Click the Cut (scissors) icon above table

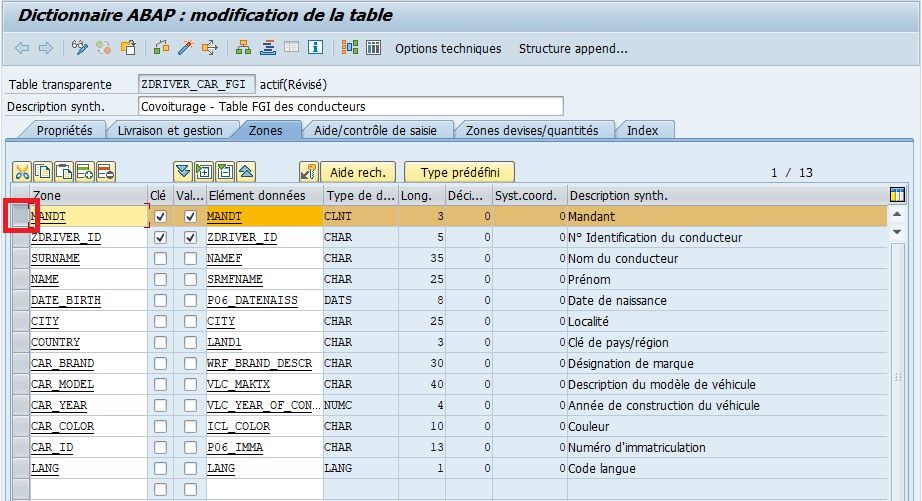coord(21,172)
